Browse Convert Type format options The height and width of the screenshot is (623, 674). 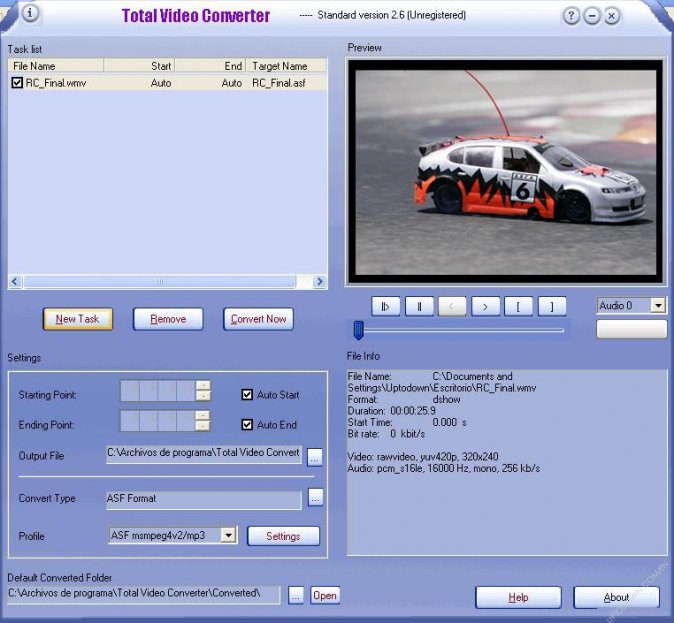pos(316,498)
